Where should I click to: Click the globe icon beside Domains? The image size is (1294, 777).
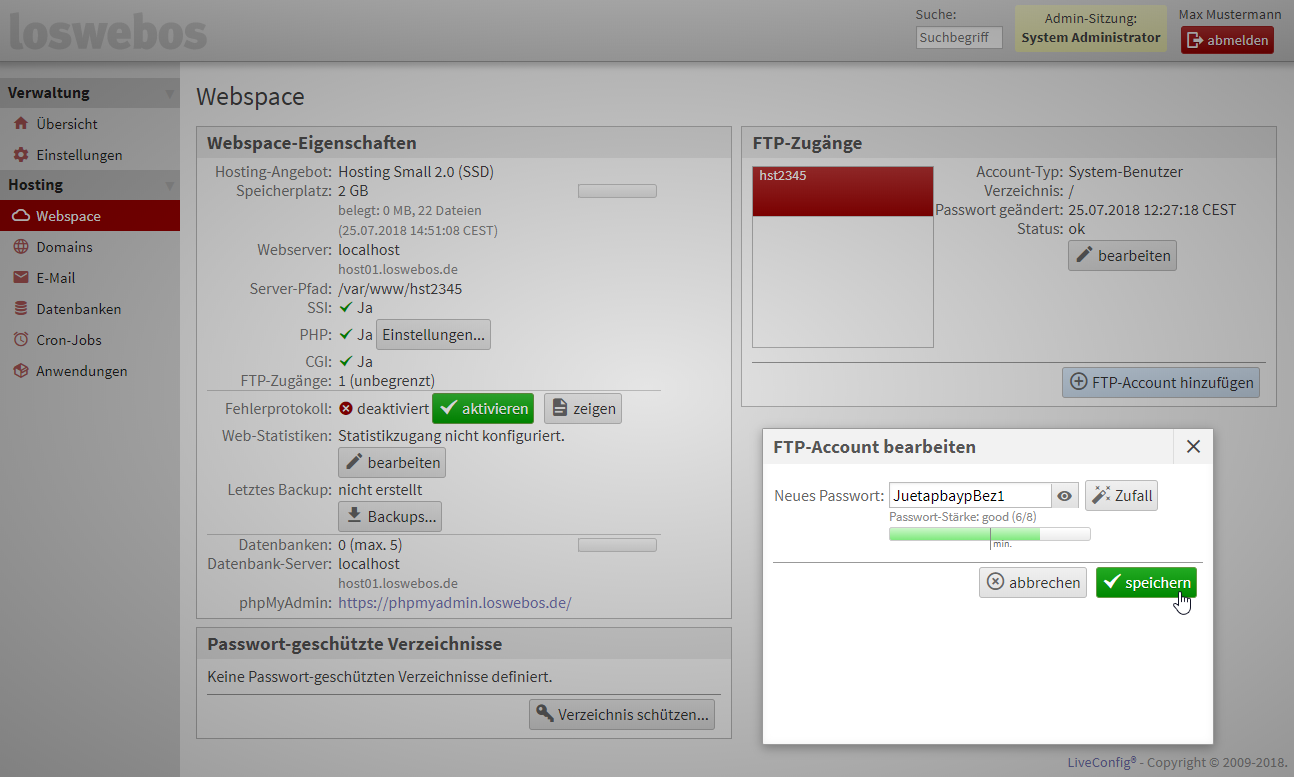(20, 247)
